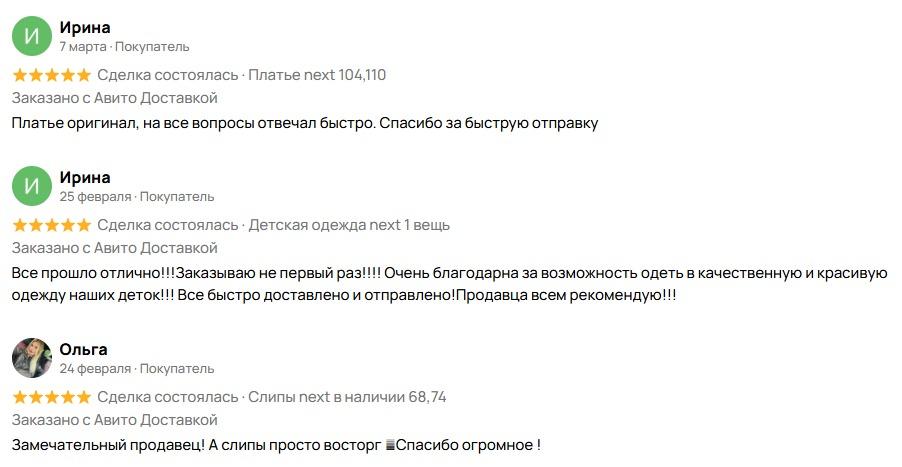
Task: Click review text starting Все прошло отлично
Action: pos(450,284)
